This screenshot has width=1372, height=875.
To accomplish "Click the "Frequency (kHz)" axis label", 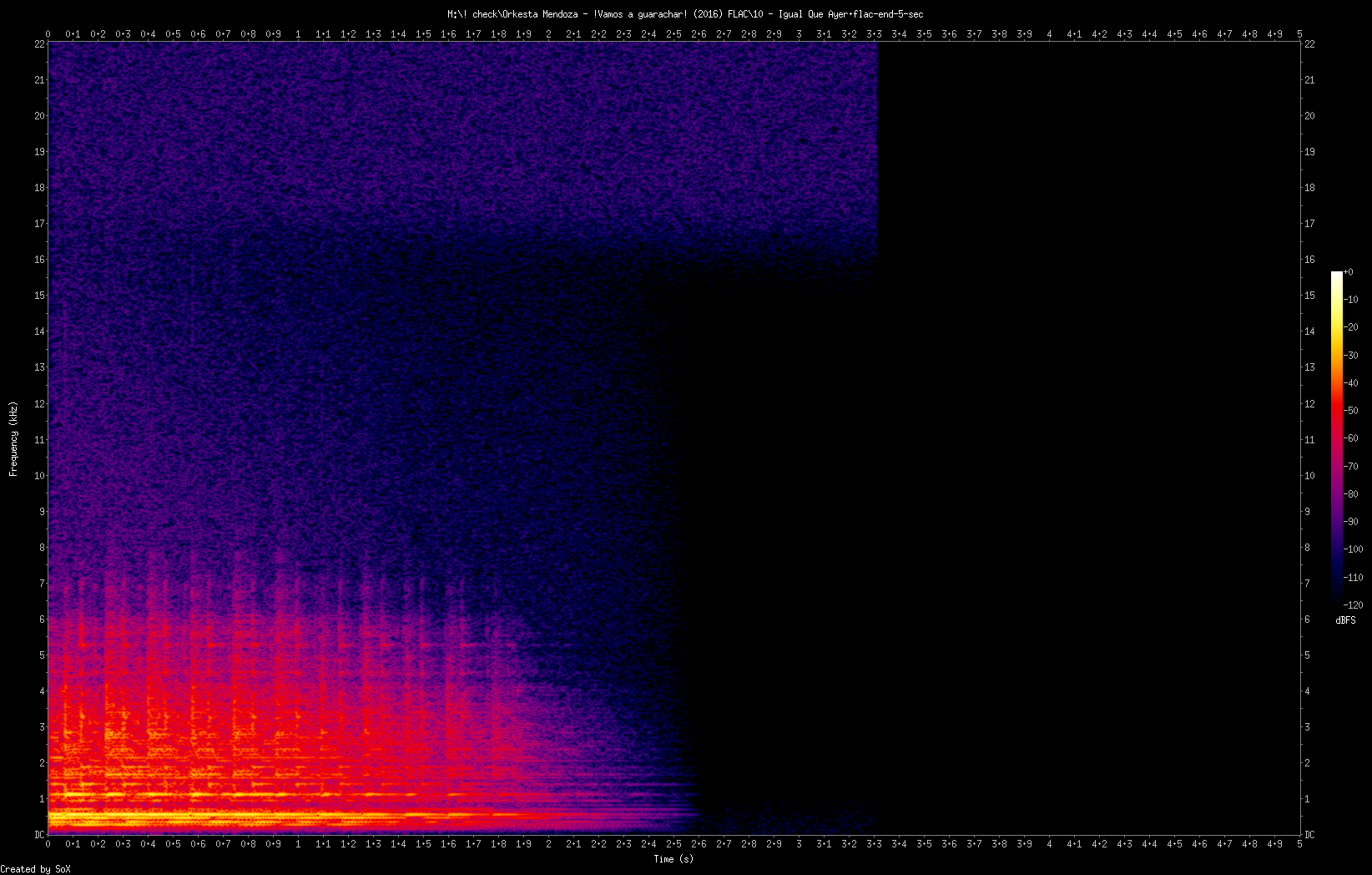I will point(13,439).
